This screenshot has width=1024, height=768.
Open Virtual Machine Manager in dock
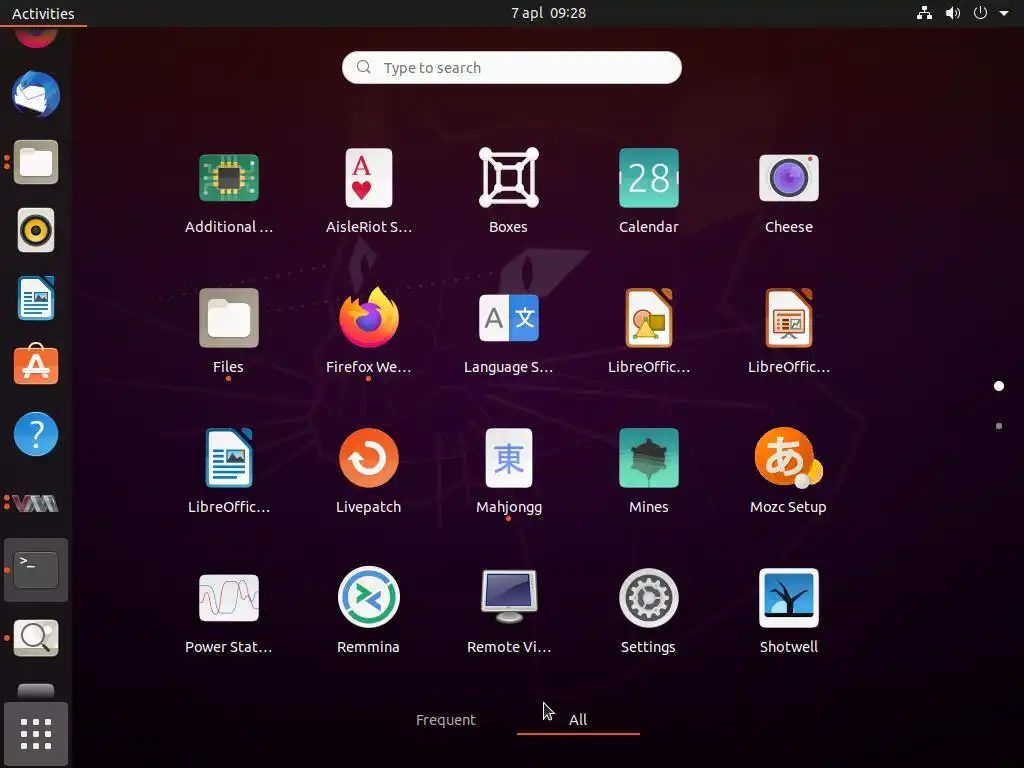point(36,503)
